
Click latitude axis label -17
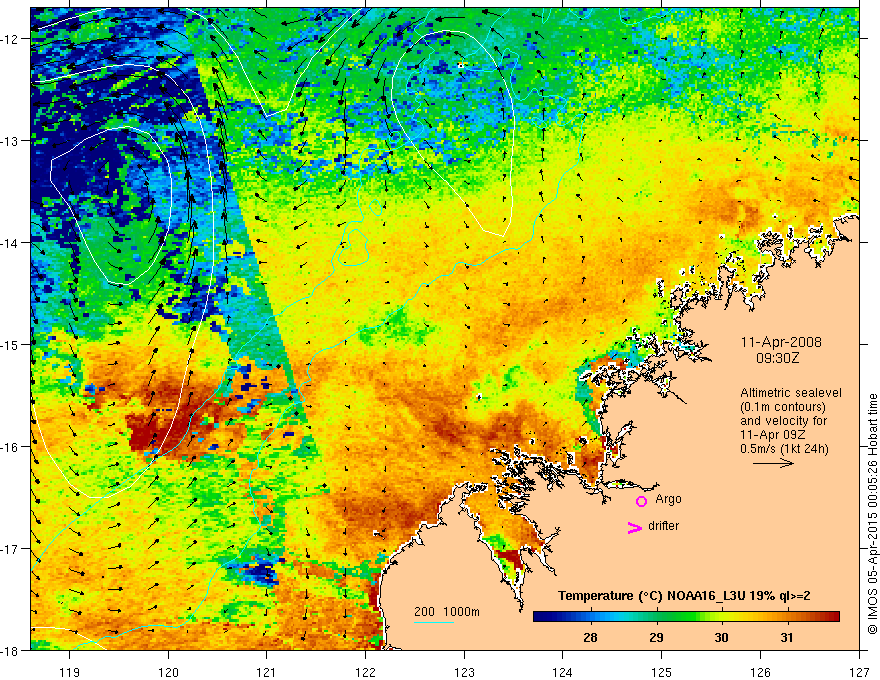[x=11, y=549]
